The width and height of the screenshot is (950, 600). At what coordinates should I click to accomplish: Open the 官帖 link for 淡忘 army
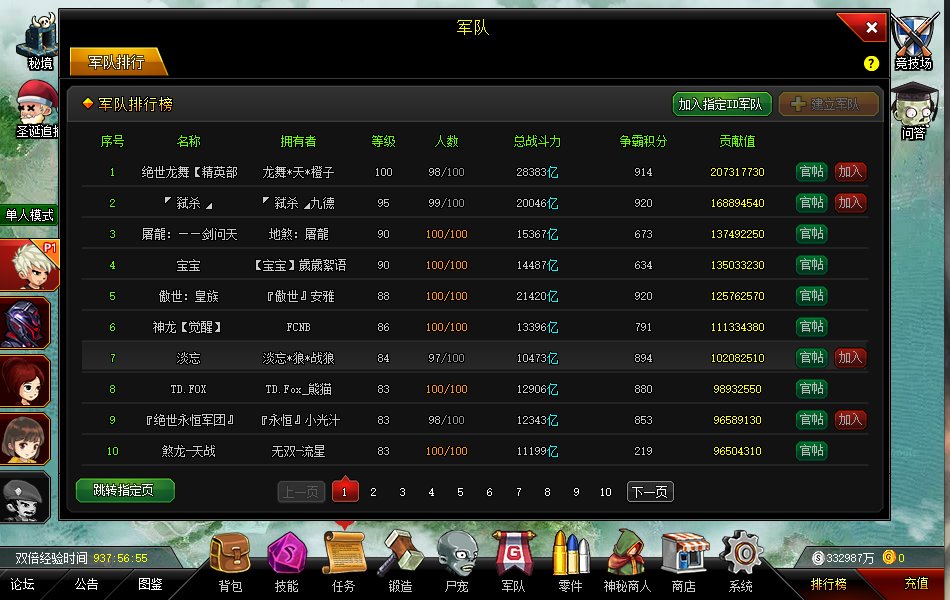click(x=813, y=357)
